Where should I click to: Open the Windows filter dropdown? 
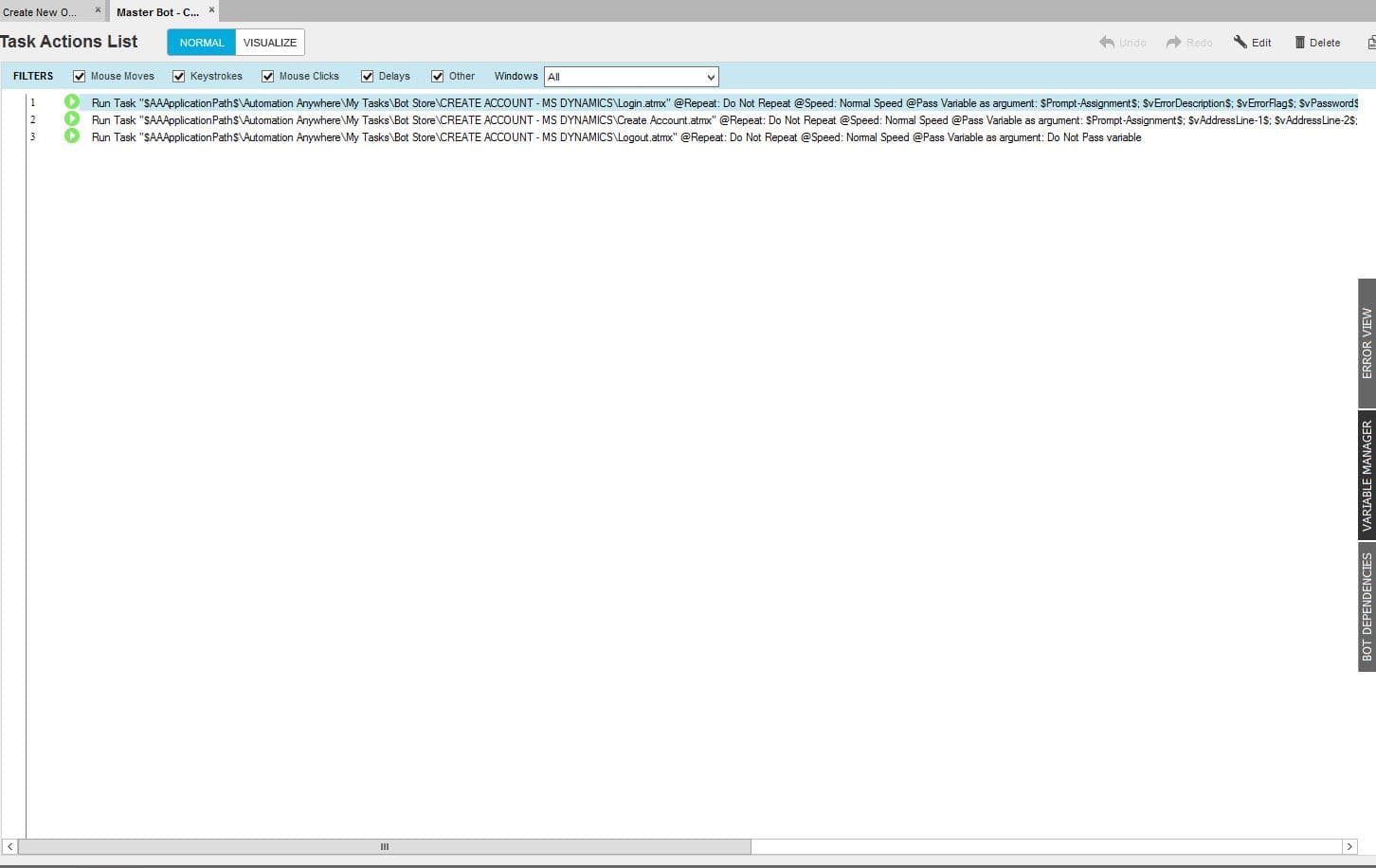[631, 77]
